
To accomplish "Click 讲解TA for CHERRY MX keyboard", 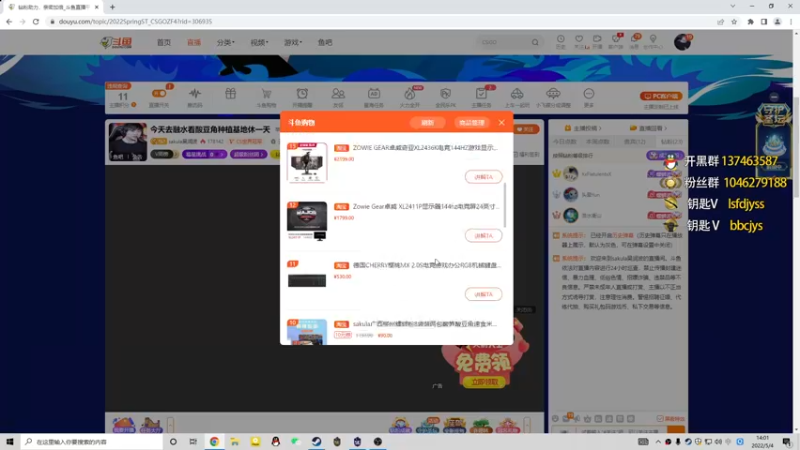I will [x=483, y=294].
